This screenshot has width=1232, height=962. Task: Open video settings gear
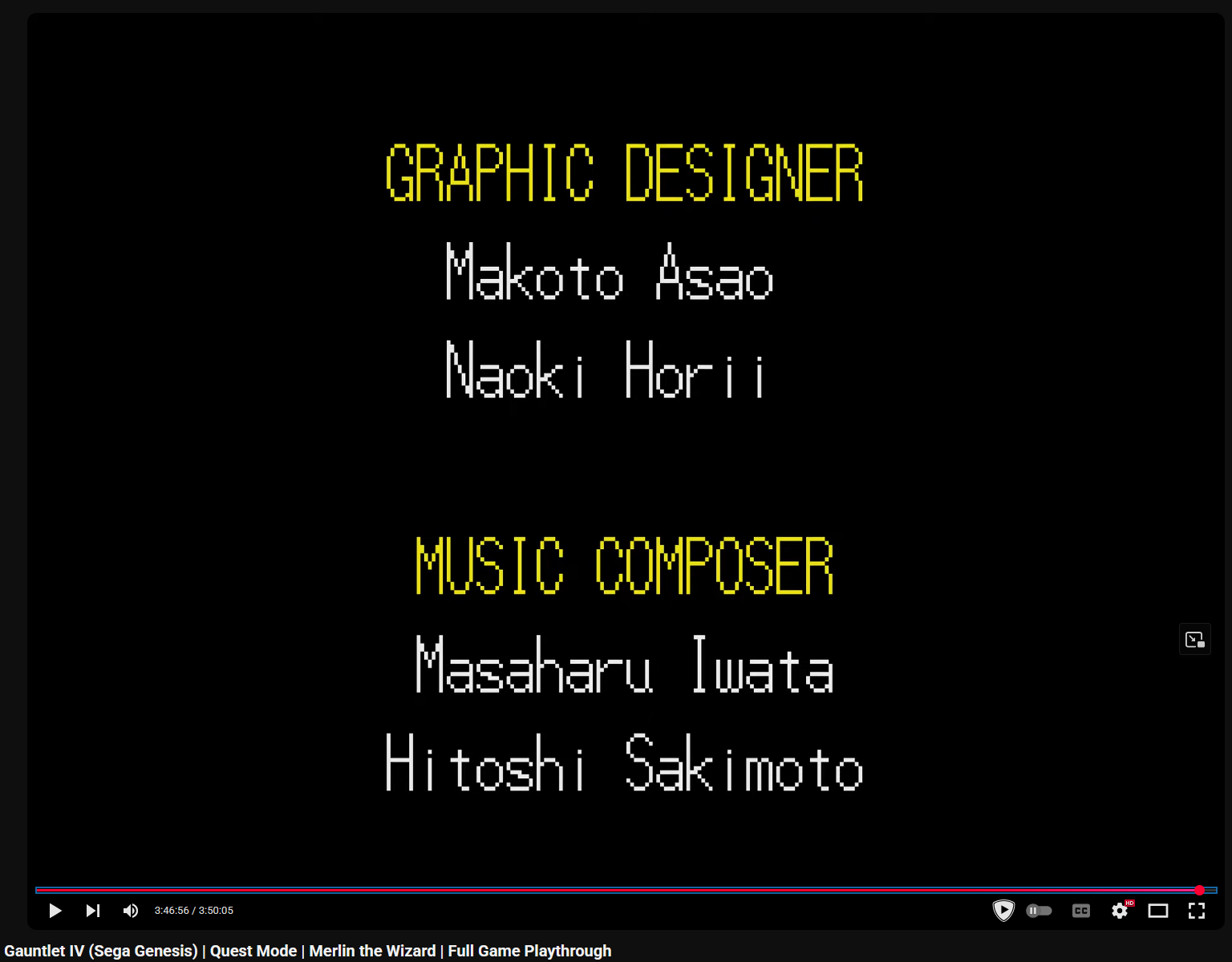point(1120,911)
